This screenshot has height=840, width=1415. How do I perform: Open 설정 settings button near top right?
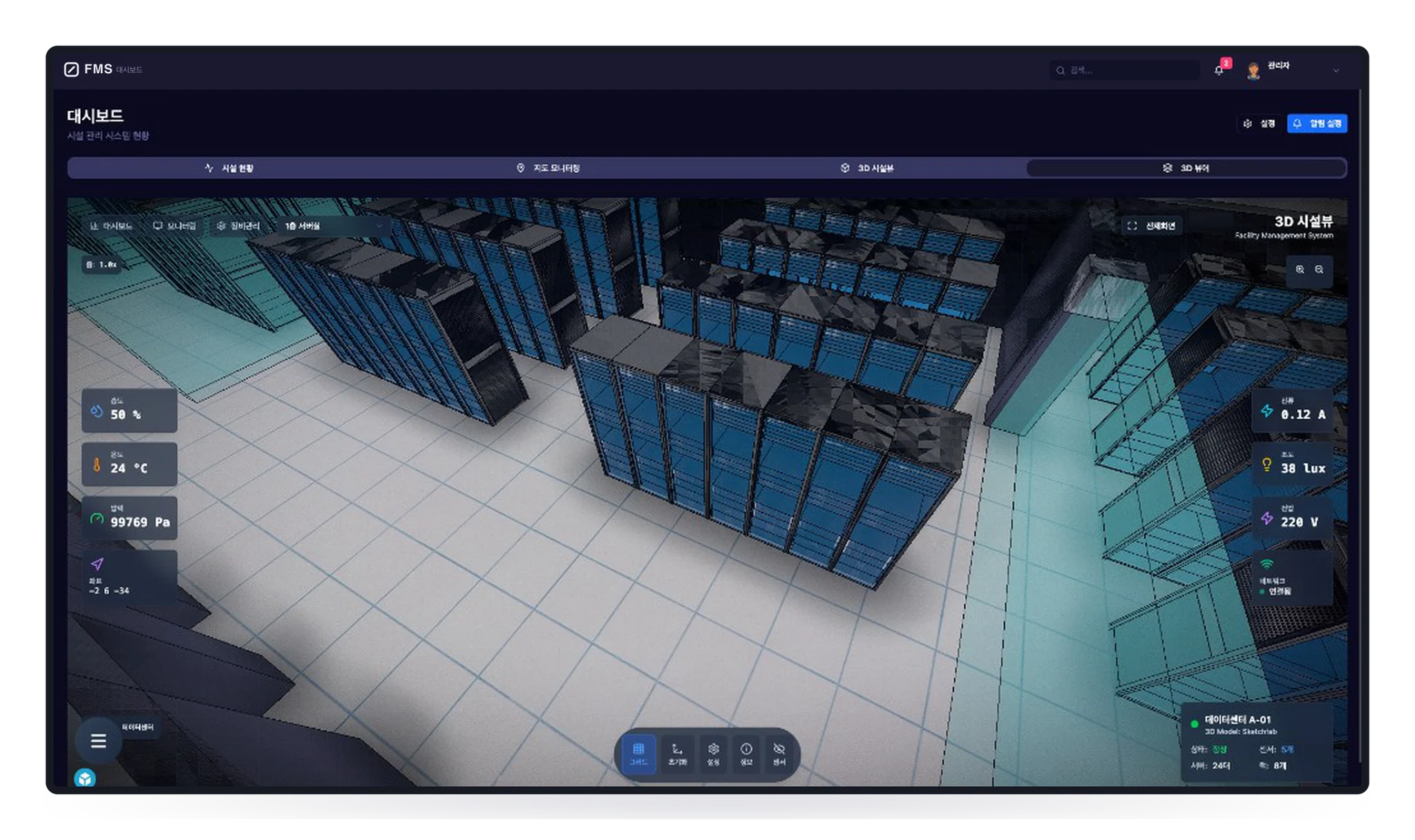click(x=1259, y=124)
